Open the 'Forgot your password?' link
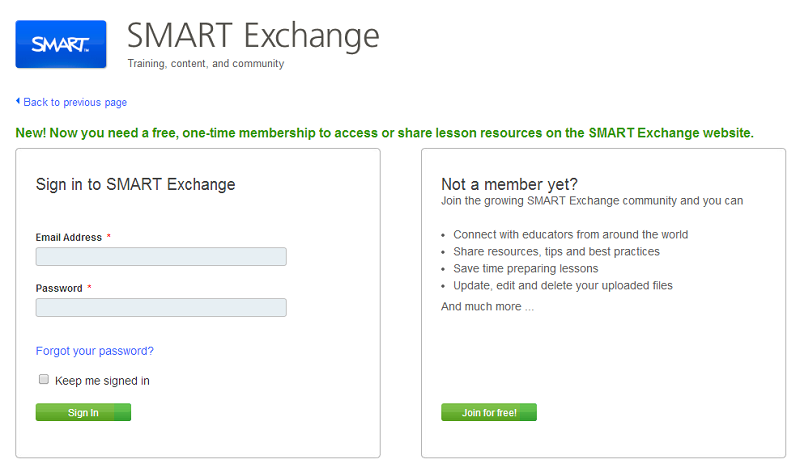 tap(95, 351)
